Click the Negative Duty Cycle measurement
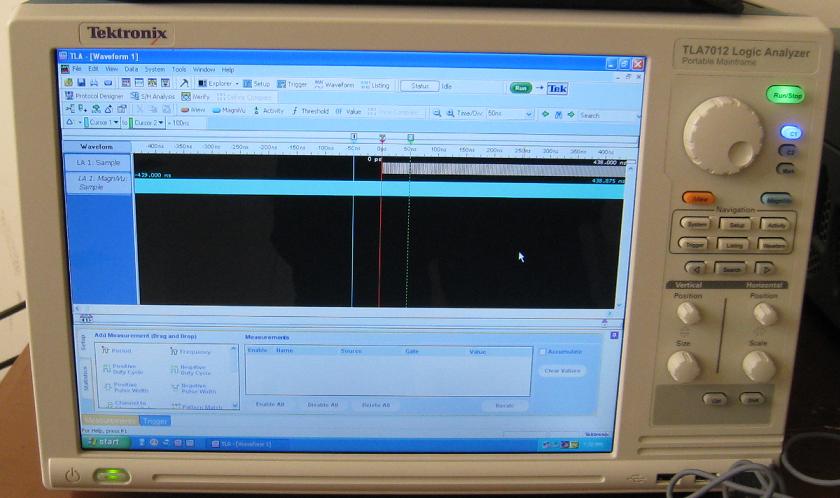This screenshot has height=498, width=840. 191,370
